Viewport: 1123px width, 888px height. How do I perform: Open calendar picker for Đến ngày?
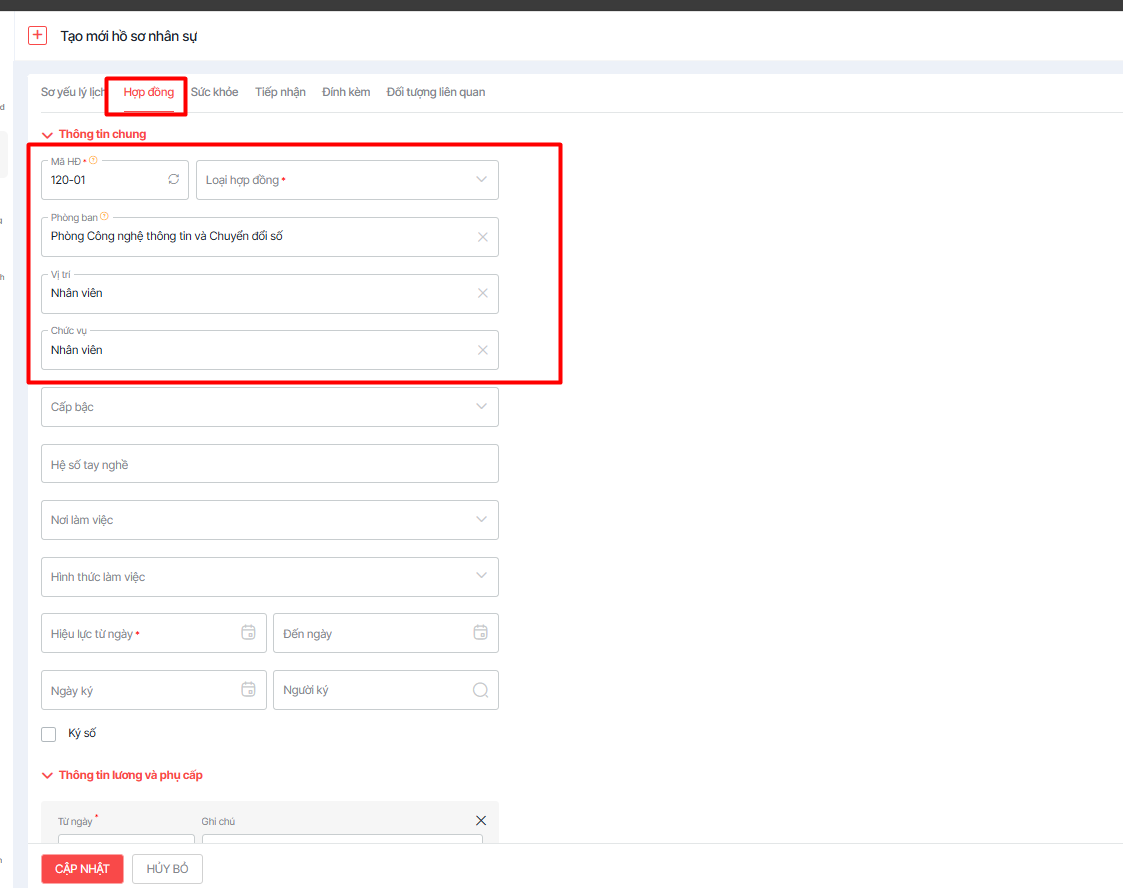point(480,633)
